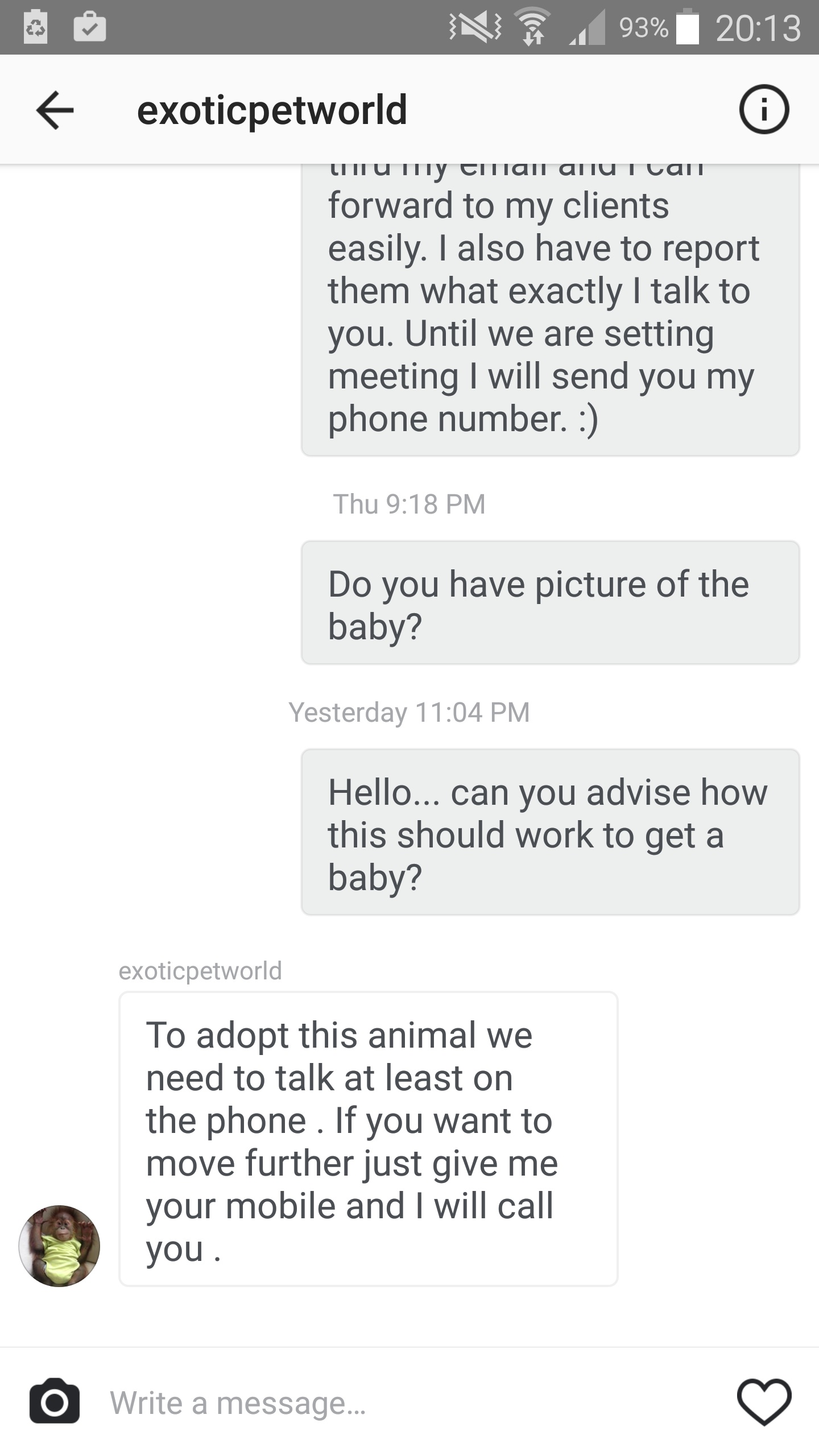819x1456 pixels.
Task: Tap exoticpetworld orangutan profile picture
Action: 59,1246
